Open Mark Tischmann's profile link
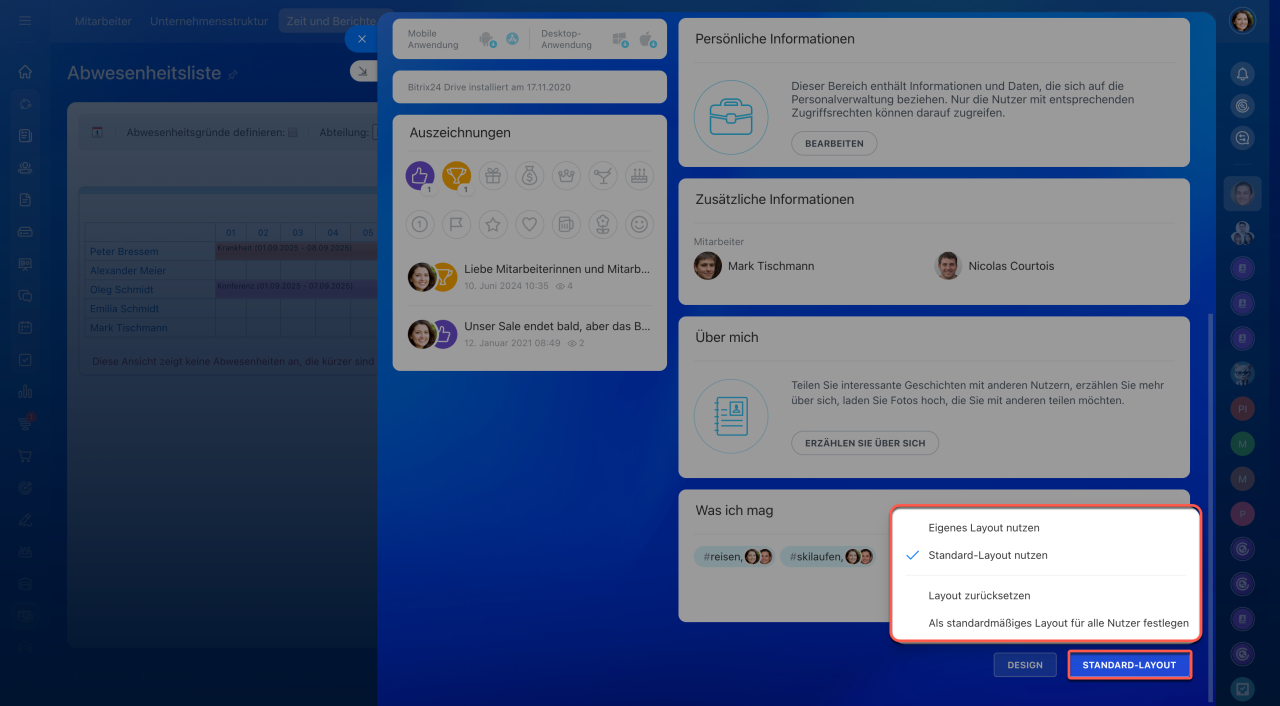Image resolution: width=1280 pixels, height=706 pixels. (770, 266)
